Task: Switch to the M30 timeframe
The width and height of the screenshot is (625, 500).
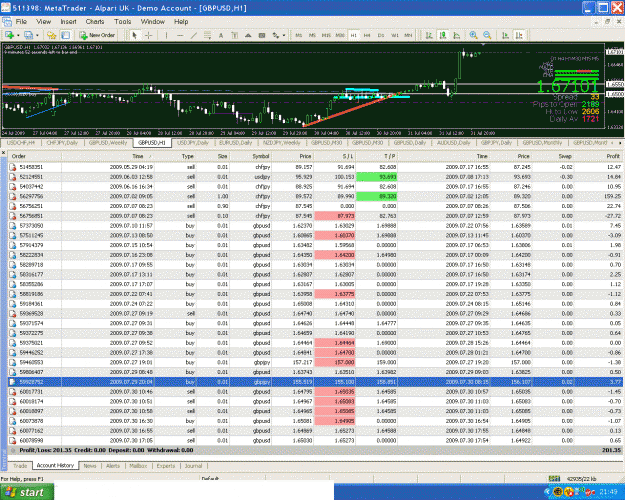Action: pos(340,35)
